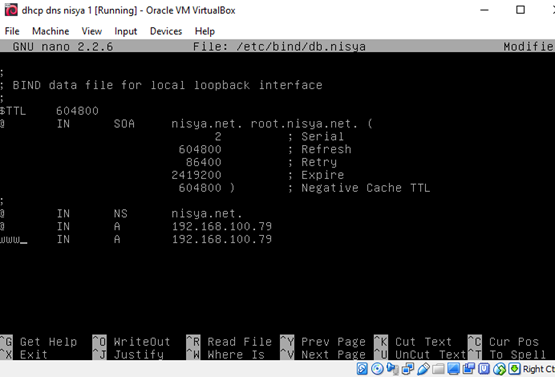
Task: Click the 'File: /etc/bind/db.nisya' header text
Action: [279, 46]
